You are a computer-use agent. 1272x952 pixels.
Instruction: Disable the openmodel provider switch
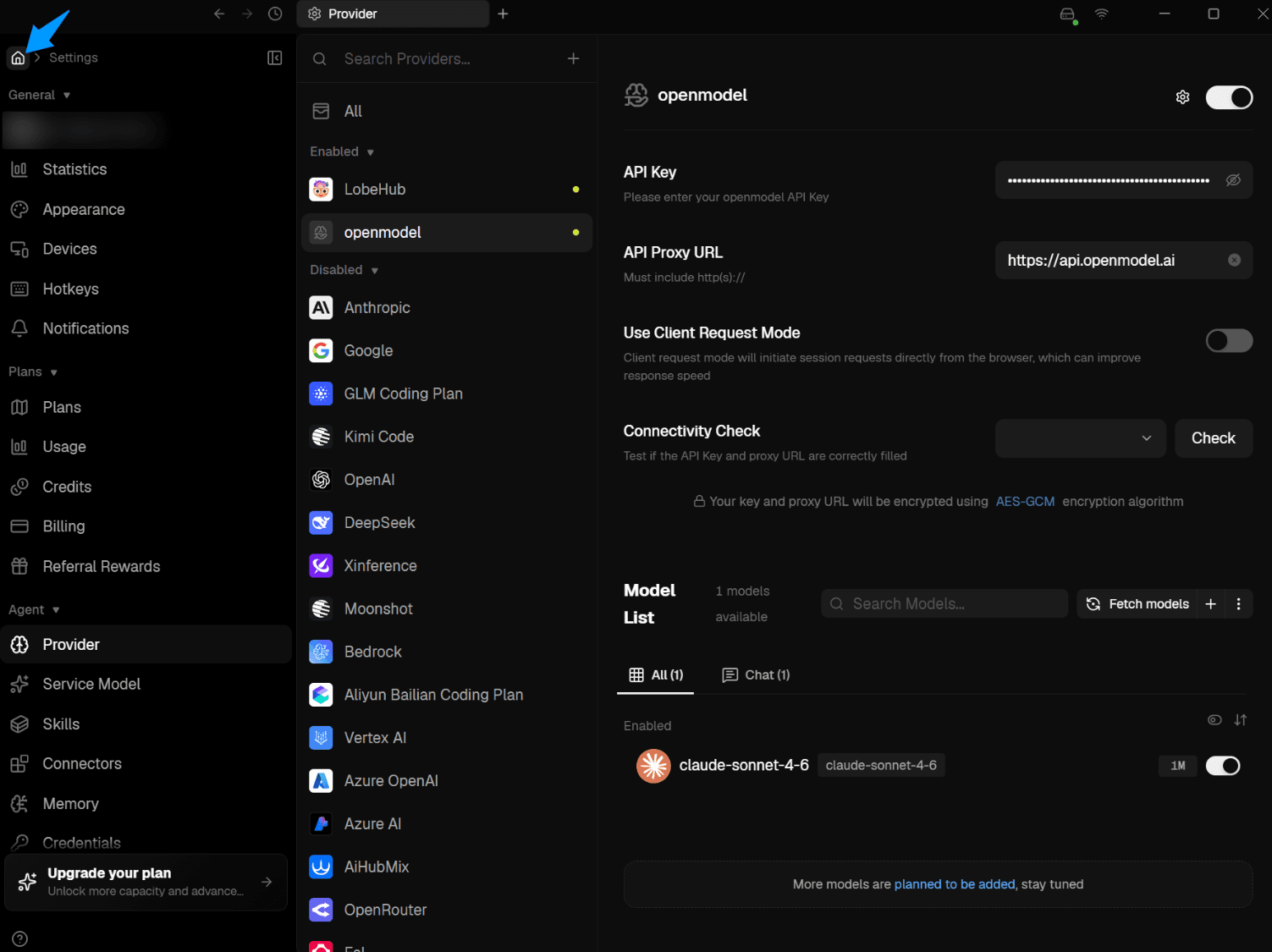pos(1229,97)
